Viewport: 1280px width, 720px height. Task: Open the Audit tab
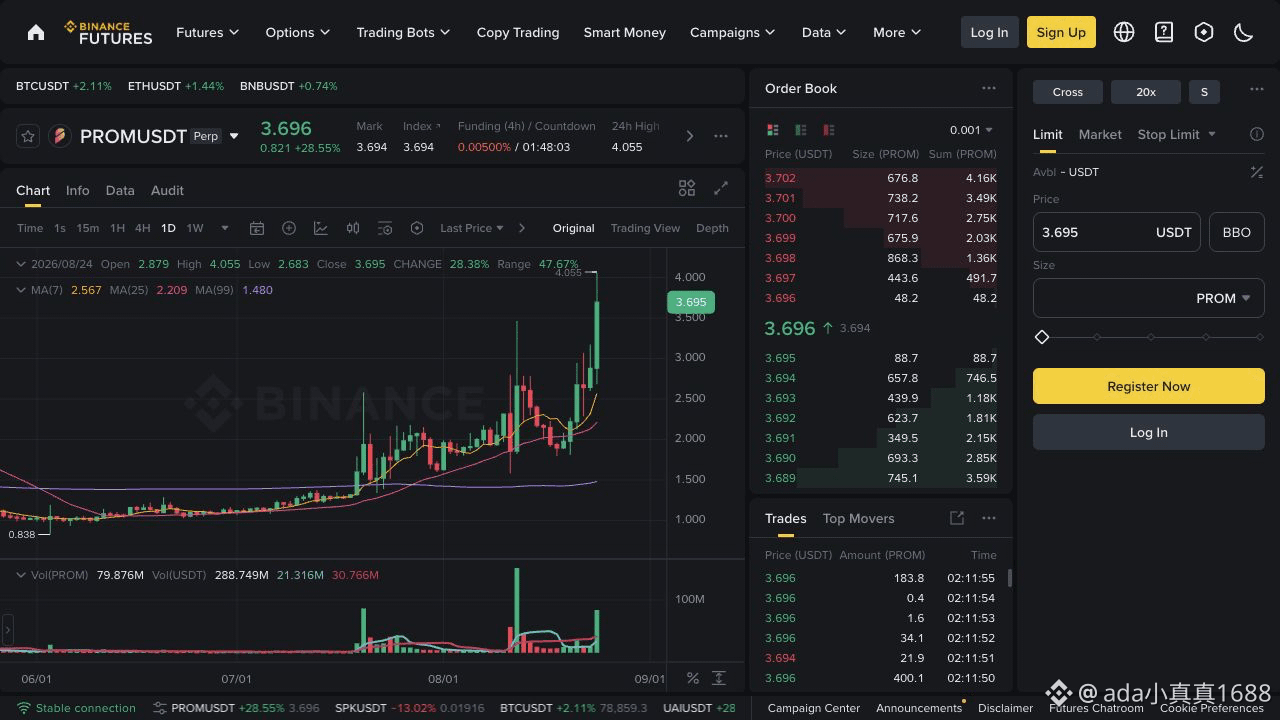(x=167, y=190)
